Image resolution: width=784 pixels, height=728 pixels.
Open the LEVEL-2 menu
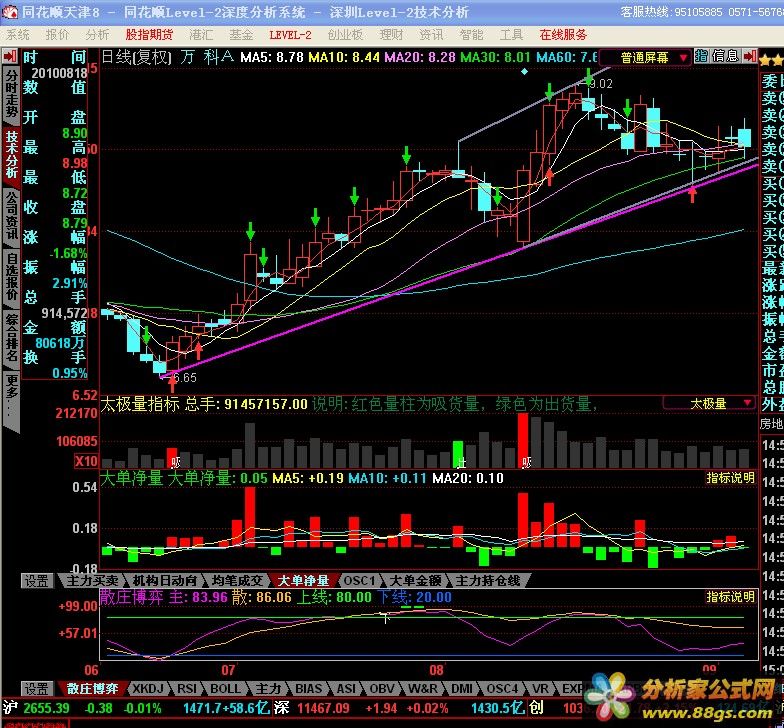(290, 34)
